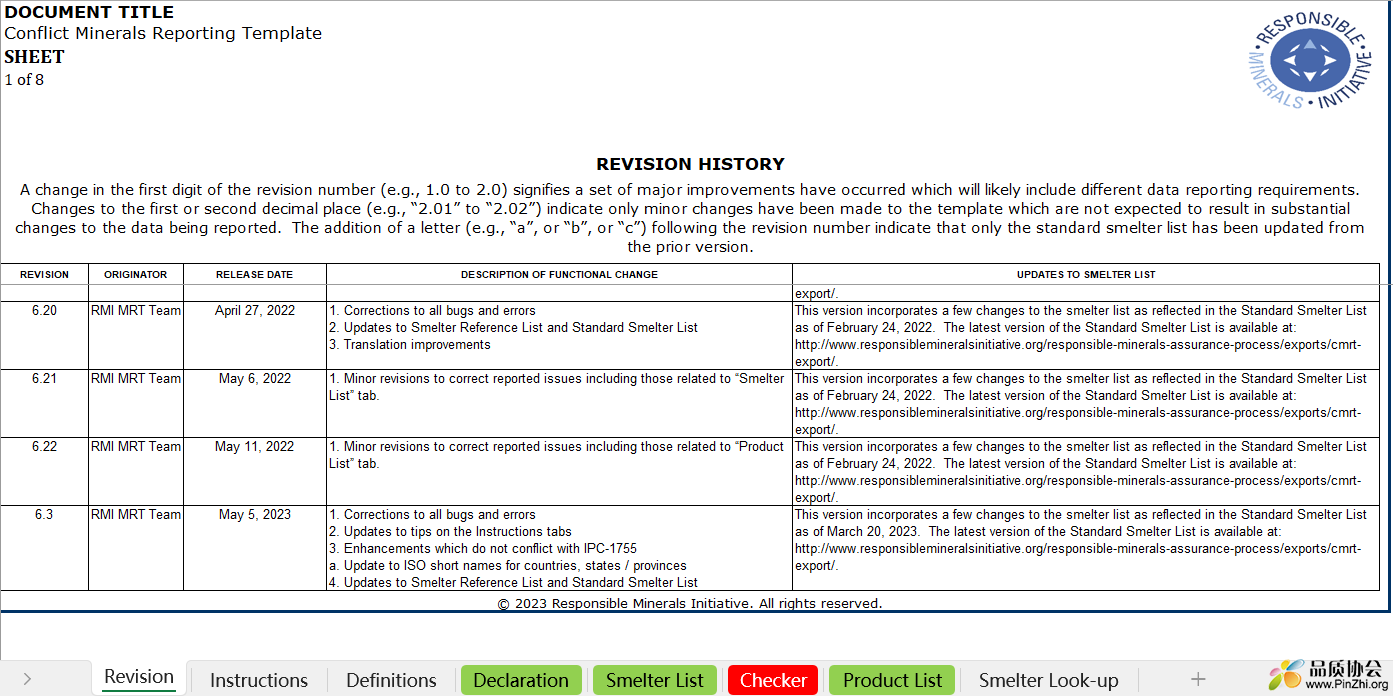Click the Responsible Minerals Initiative logo
Image resolution: width=1393 pixels, height=696 pixels.
[x=1309, y=62]
